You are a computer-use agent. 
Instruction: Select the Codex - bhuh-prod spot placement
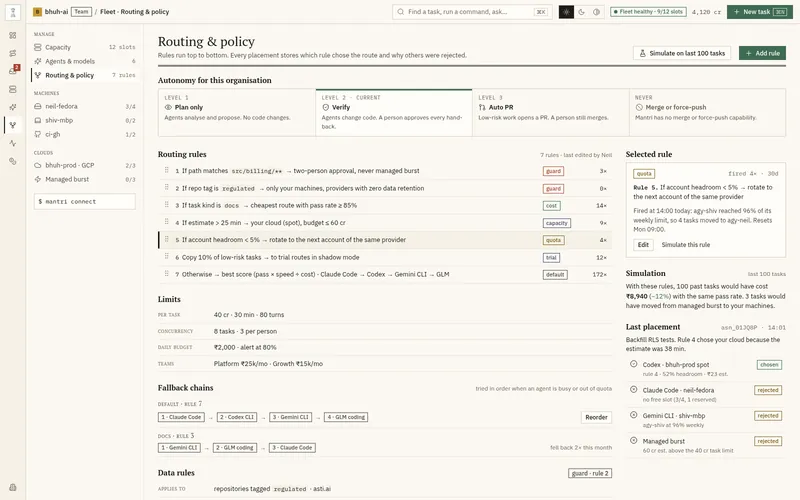tap(706, 369)
